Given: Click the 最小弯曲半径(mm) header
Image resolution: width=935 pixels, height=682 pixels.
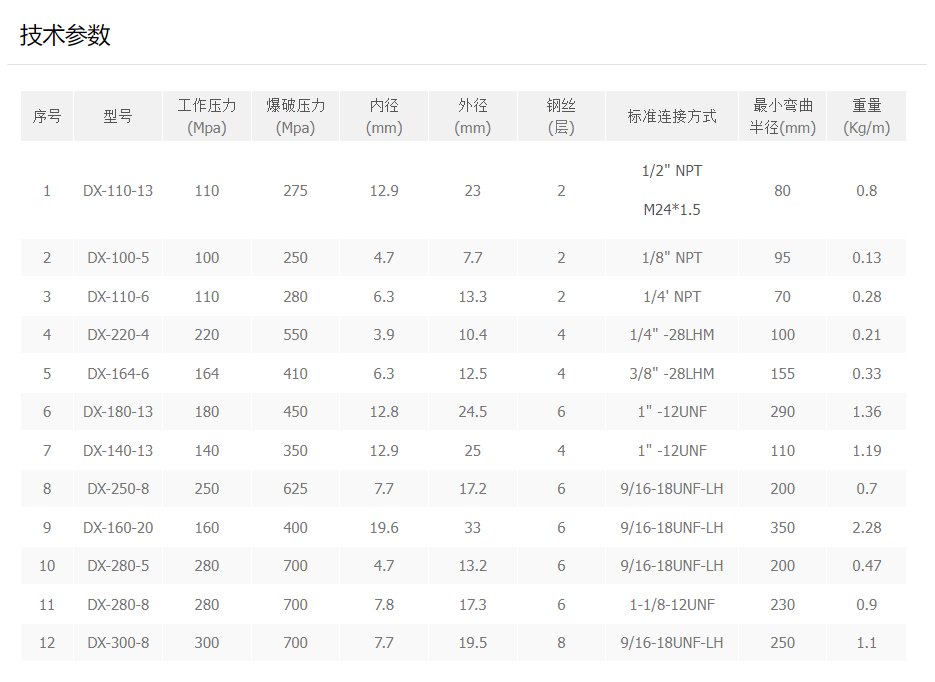Looking at the screenshot, I should tap(782, 116).
